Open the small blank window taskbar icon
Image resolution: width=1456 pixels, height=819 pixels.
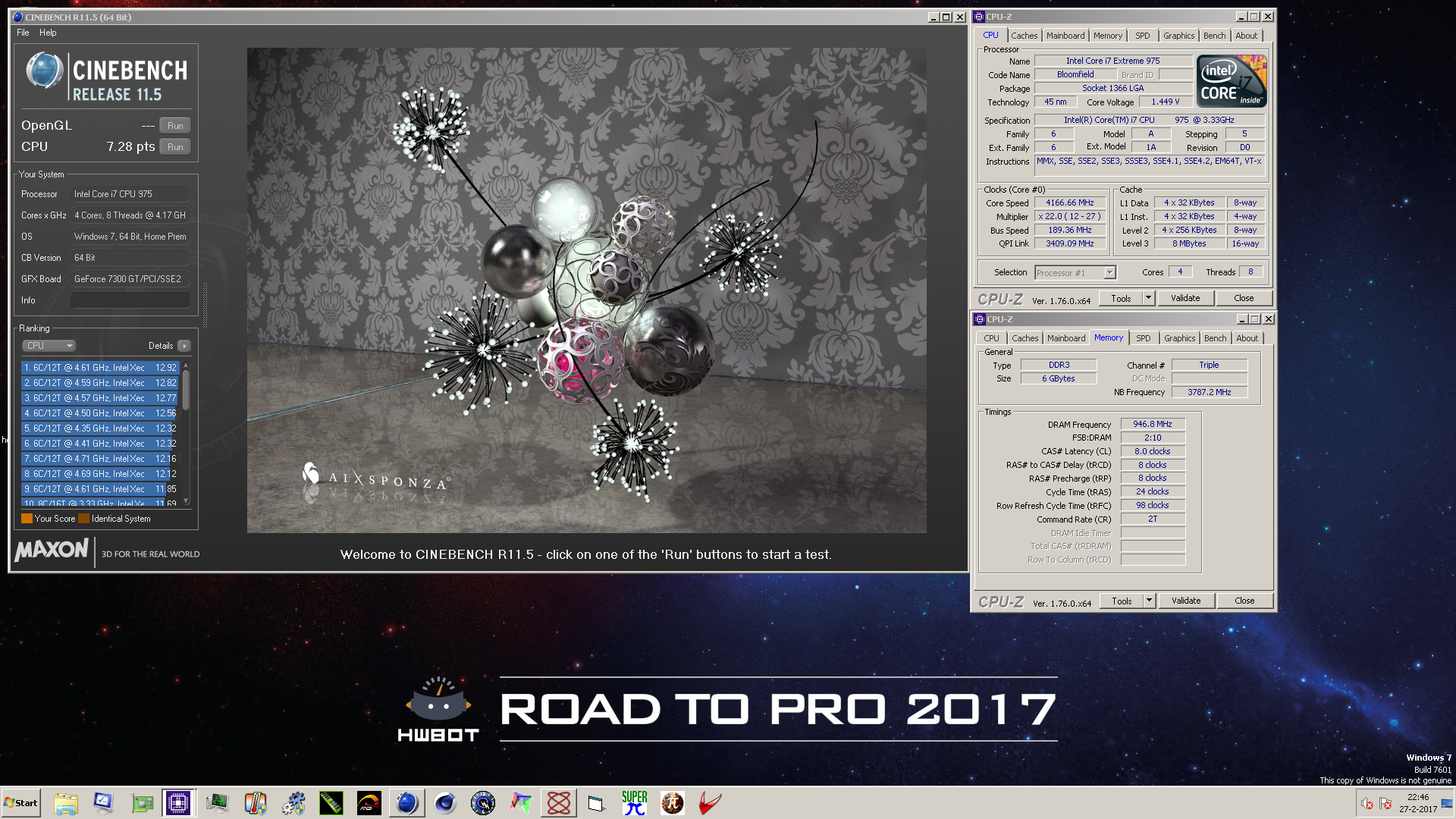tap(597, 803)
